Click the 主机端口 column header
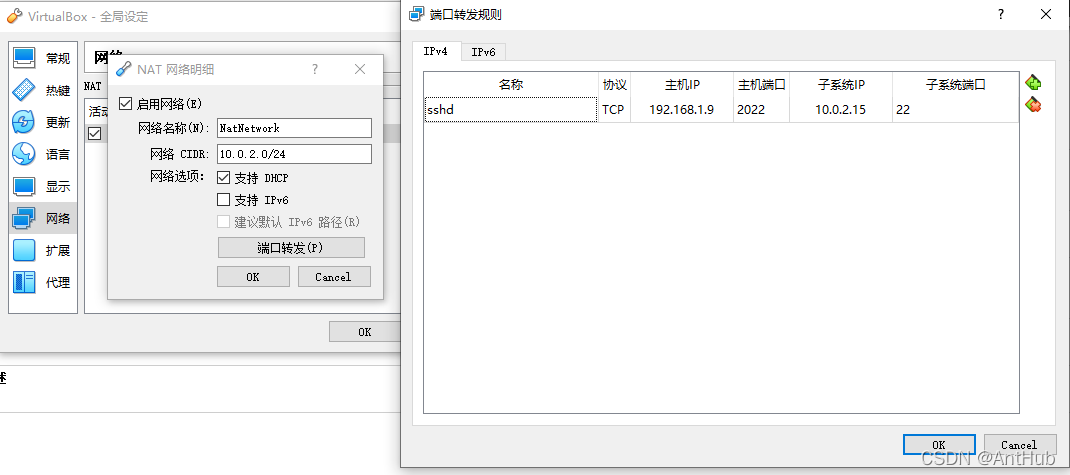1070x475 pixels. (762, 85)
